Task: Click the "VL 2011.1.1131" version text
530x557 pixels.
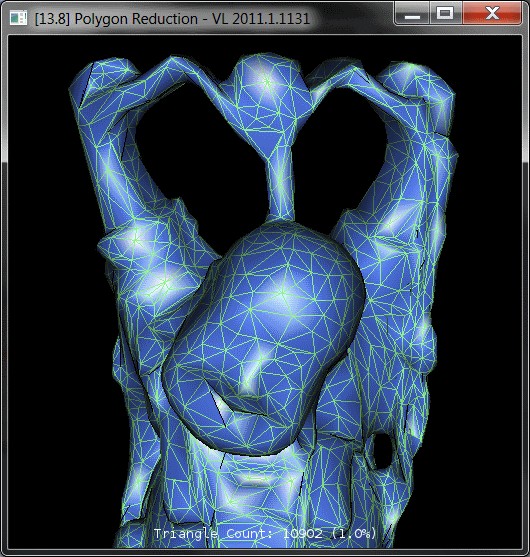Action: click(261, 18)
